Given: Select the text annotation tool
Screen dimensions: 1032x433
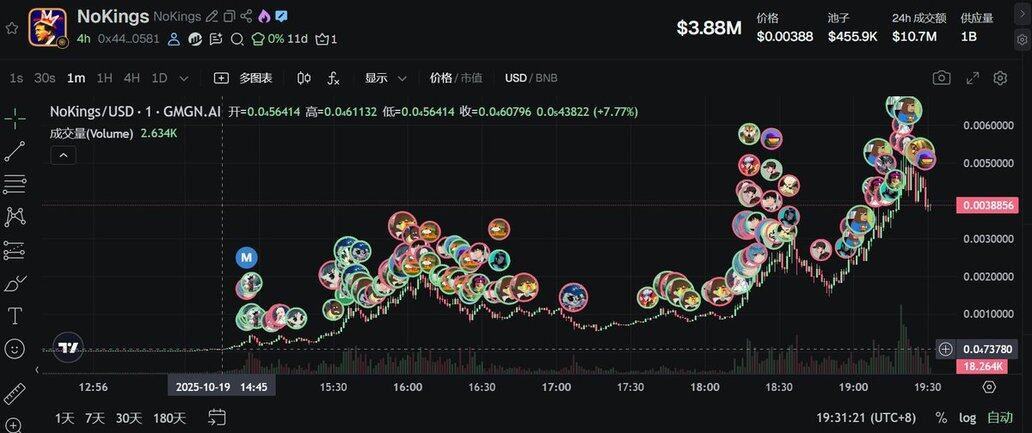Looking at the screenshot, I should pos(15,316).
